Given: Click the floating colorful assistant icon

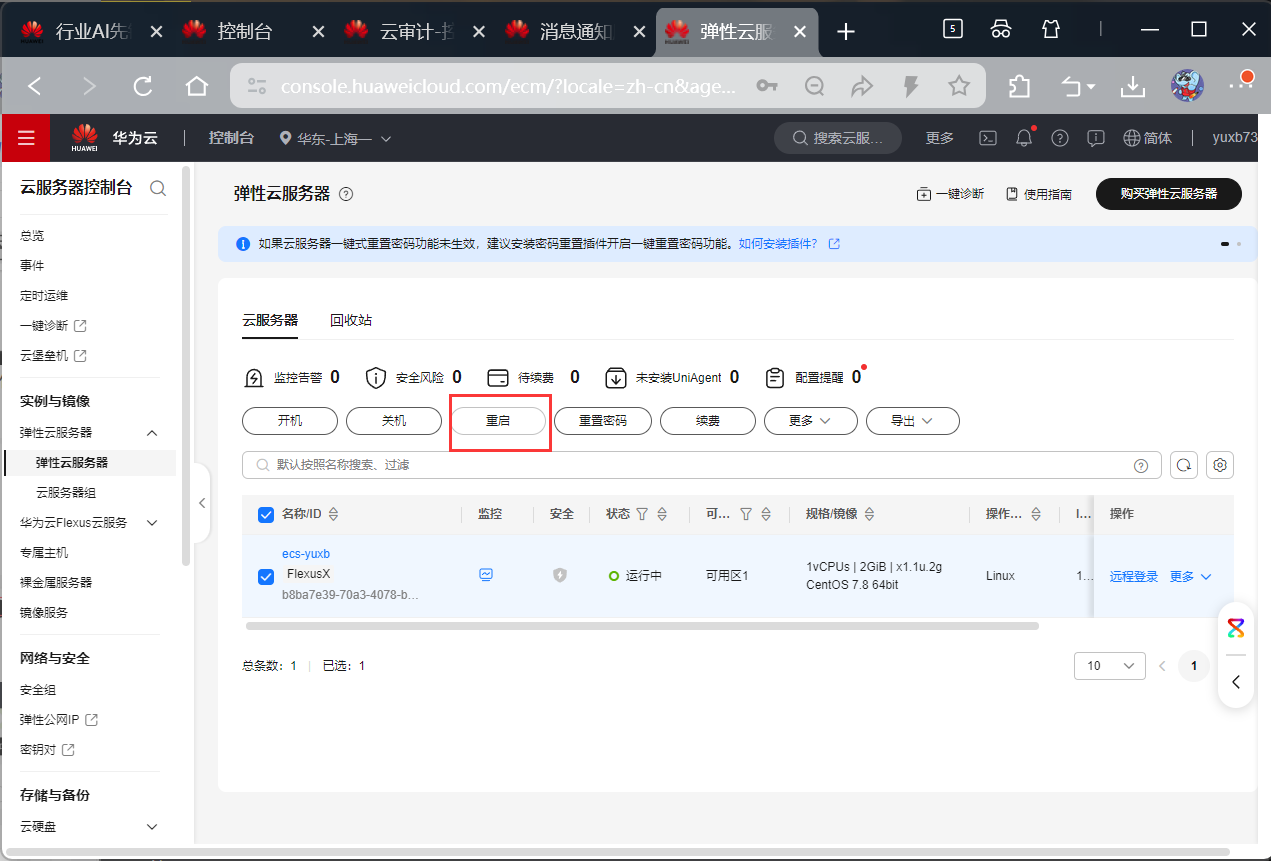Looking at the screenshot, I should (x=1236, y=628).
